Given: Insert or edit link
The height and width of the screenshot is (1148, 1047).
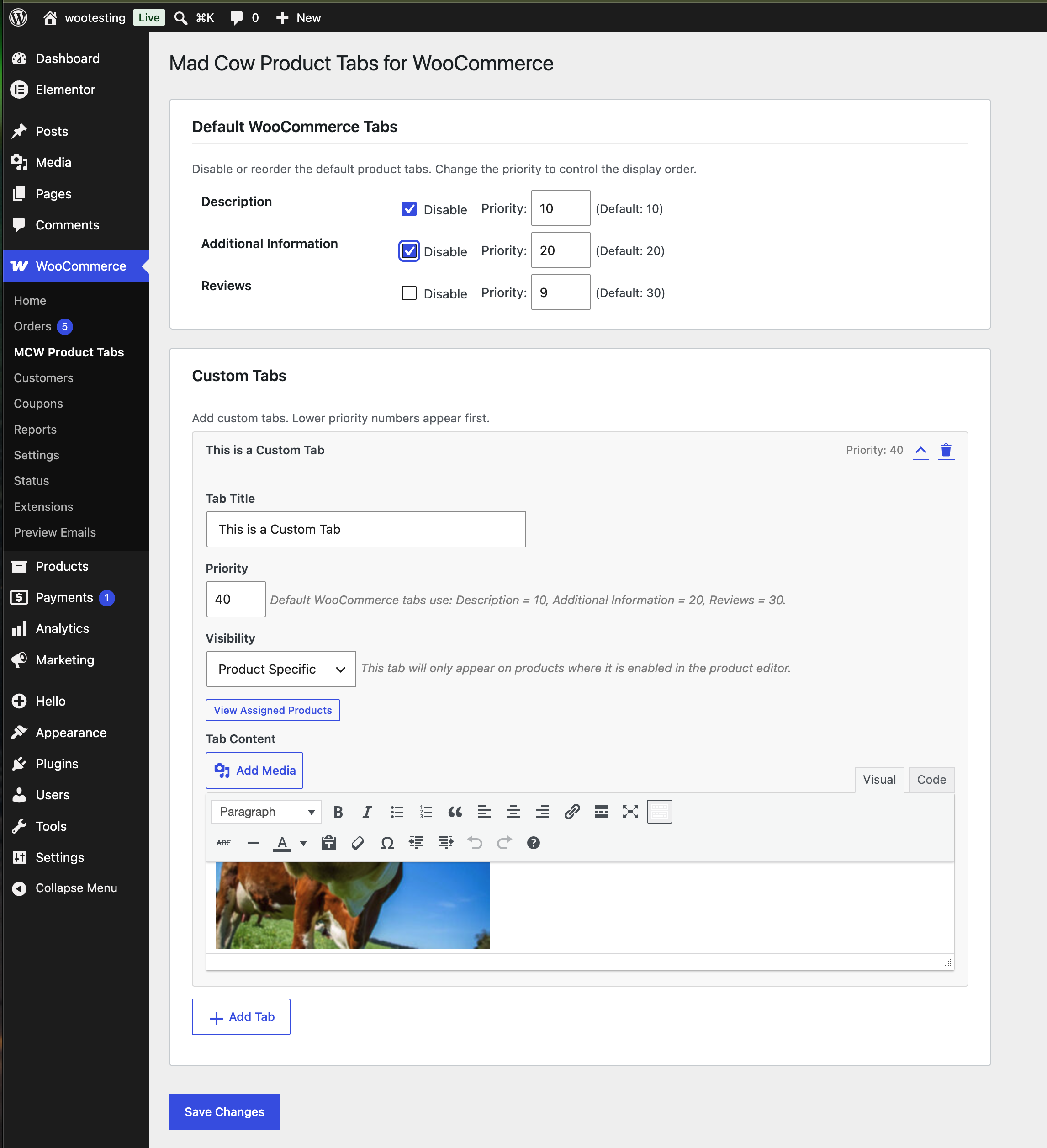Looking at the screenshot, I should click(571, 812).
